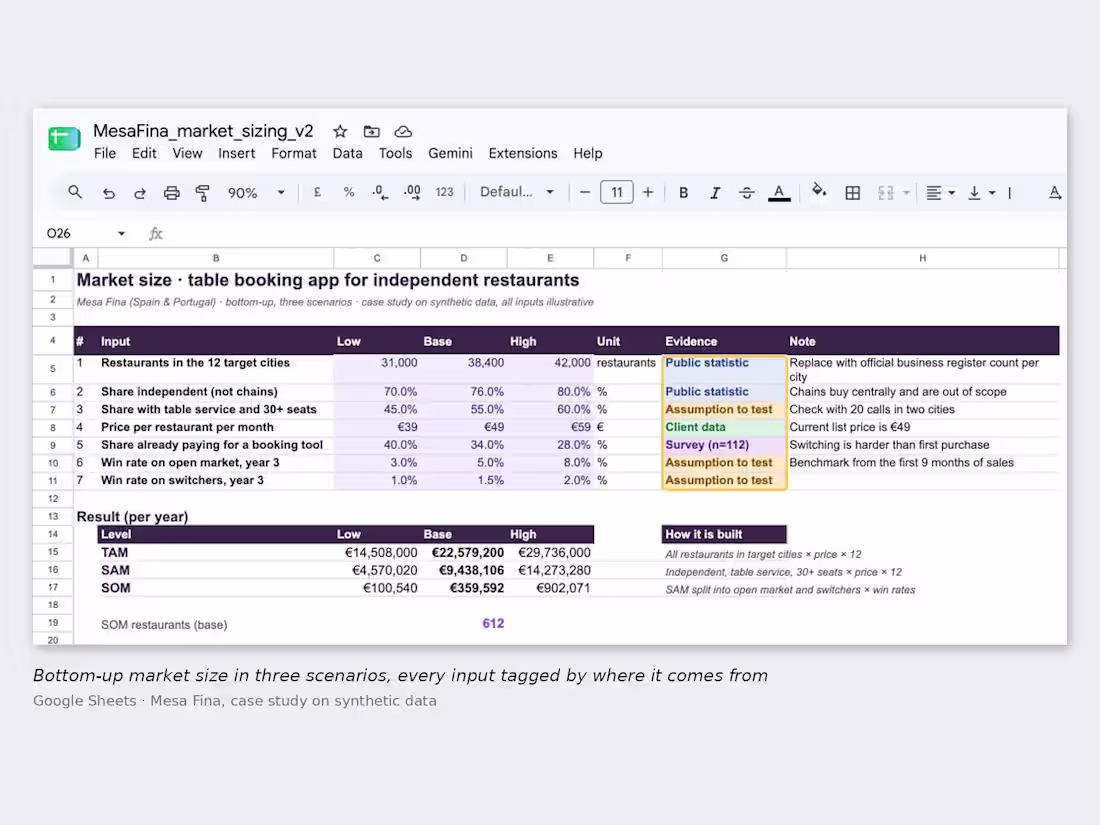Decrease font size with minus button
Viewport: 1100px width, 825px height.
point(584,192)
